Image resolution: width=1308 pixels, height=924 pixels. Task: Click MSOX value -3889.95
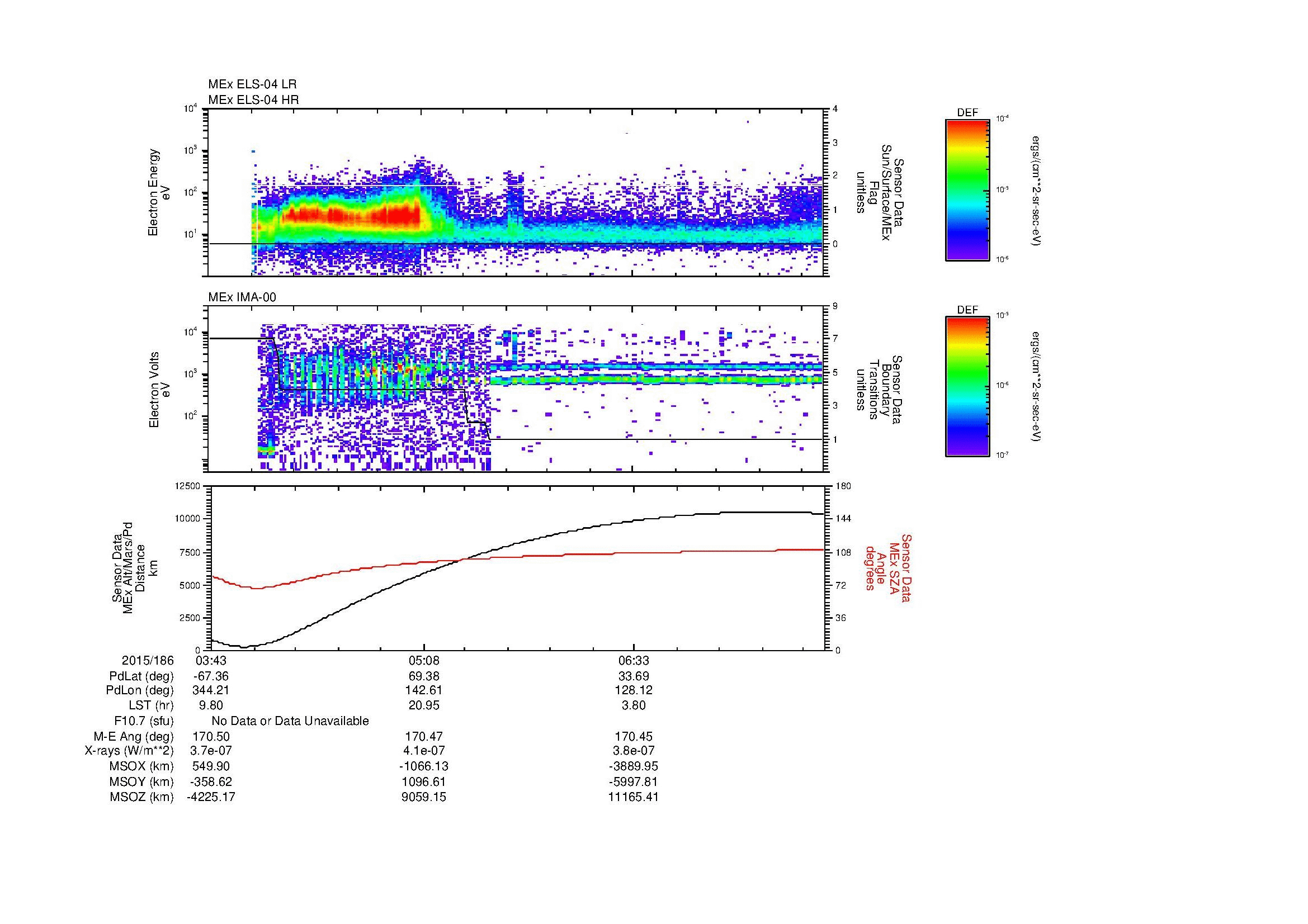pyautogui.click(x=634, y=766)
